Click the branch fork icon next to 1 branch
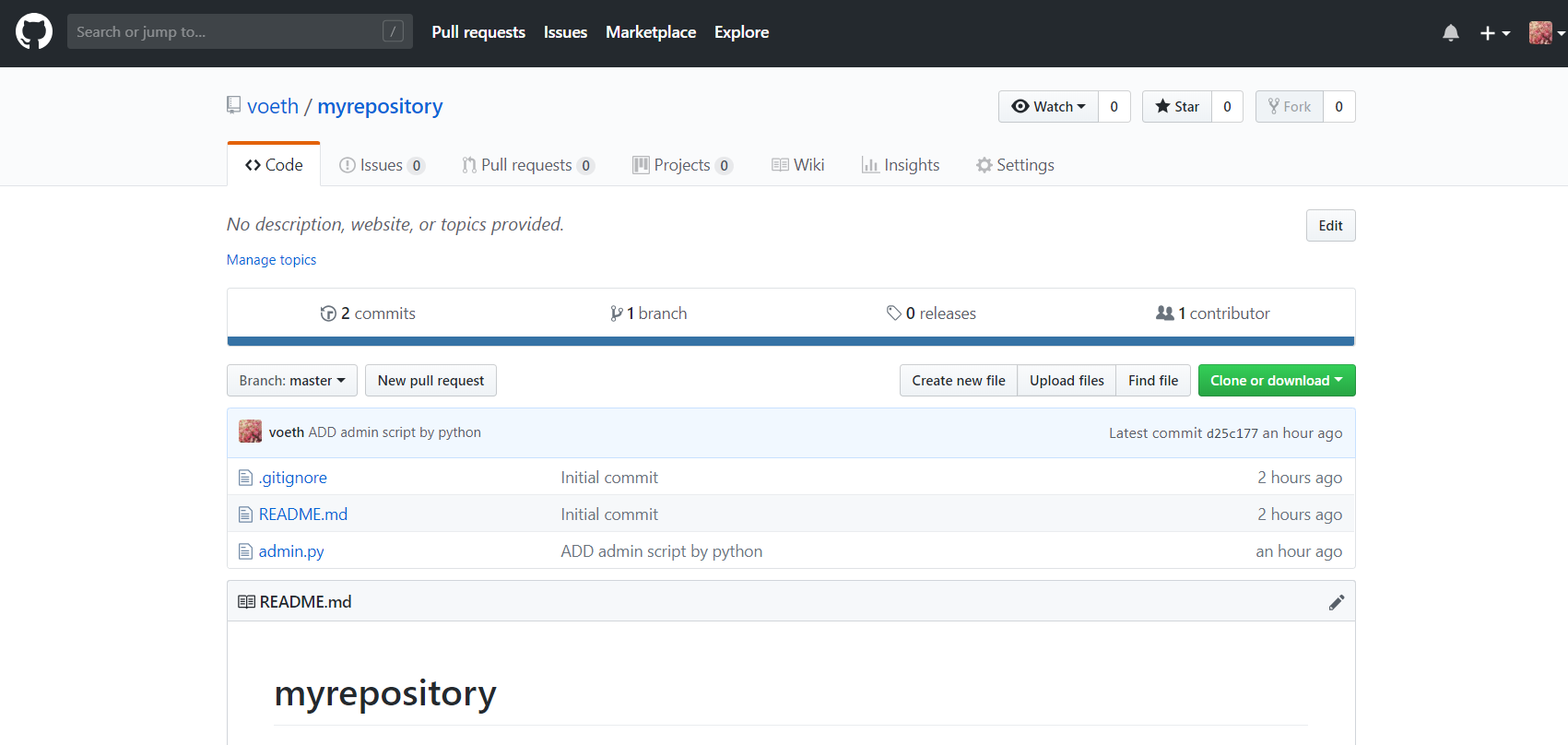The height and width of the screenshot is (745, 1568). tap(616, 313)
